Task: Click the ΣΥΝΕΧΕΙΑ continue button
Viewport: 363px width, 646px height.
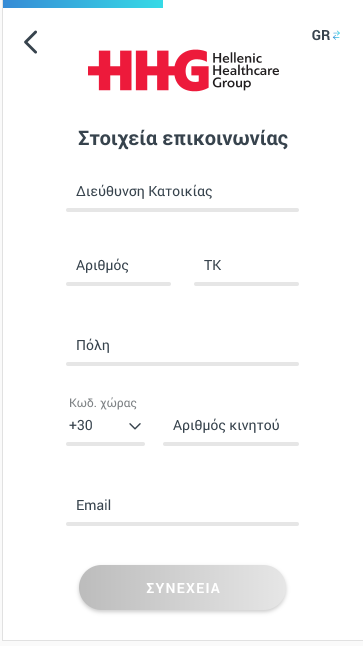Action: pos(183,588)
